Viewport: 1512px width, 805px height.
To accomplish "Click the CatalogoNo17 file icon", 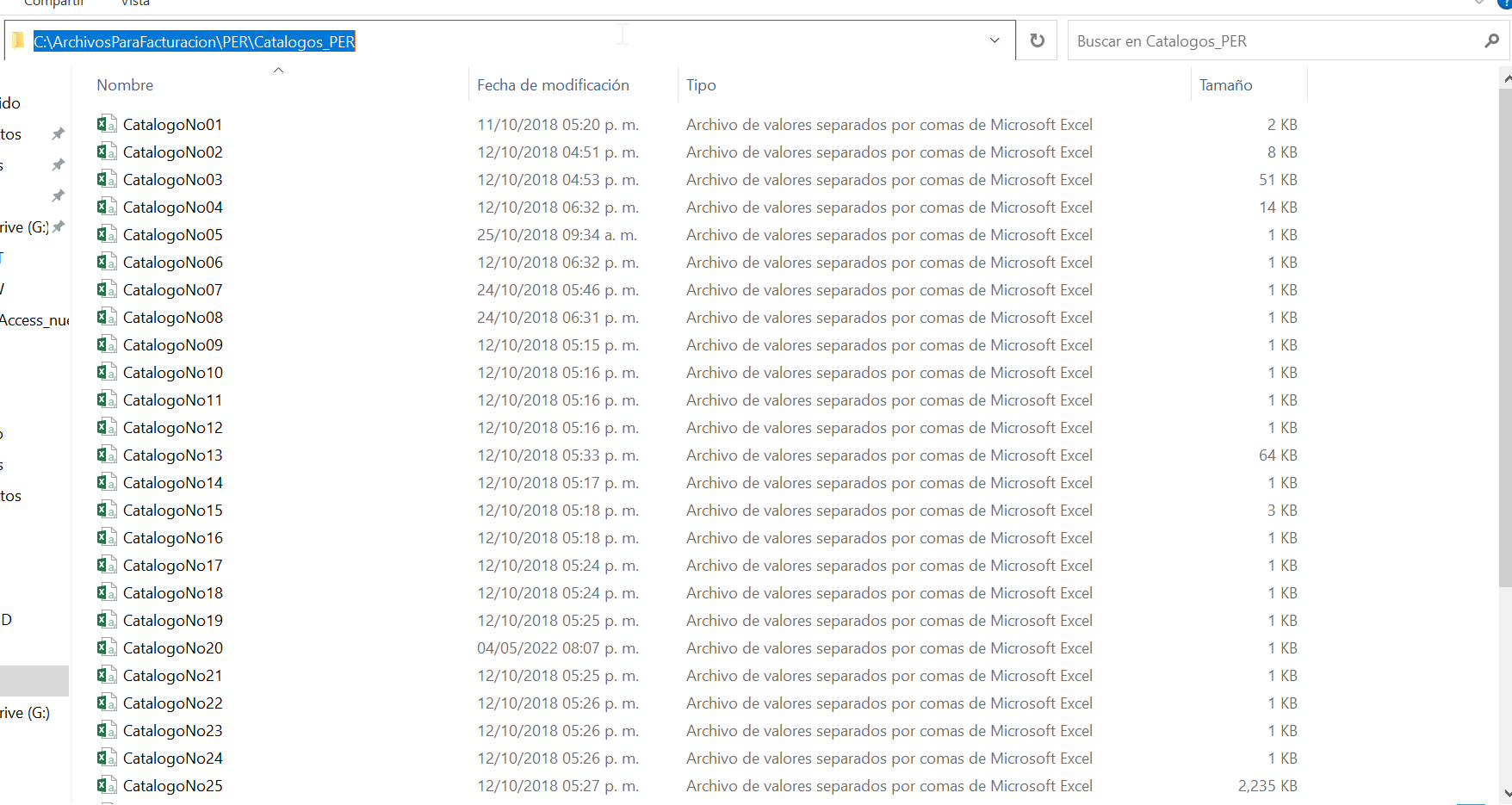I will click(107, 565).
